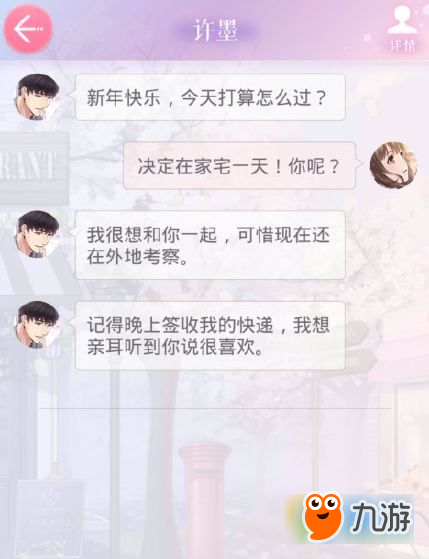The image size is (429, 559).
Task: Tap the pink back arrow button
Action: coord(28,29)
